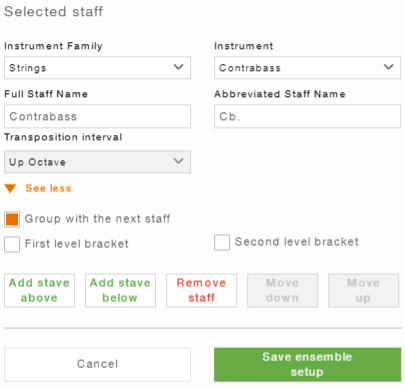Click the Move up button

coord(363,290)
